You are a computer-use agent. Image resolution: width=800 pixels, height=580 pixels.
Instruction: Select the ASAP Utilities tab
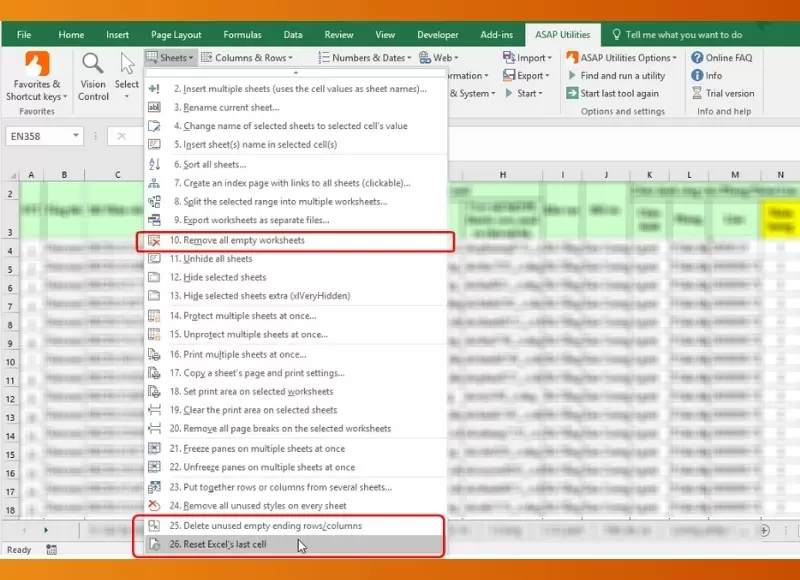click(563, 35)
